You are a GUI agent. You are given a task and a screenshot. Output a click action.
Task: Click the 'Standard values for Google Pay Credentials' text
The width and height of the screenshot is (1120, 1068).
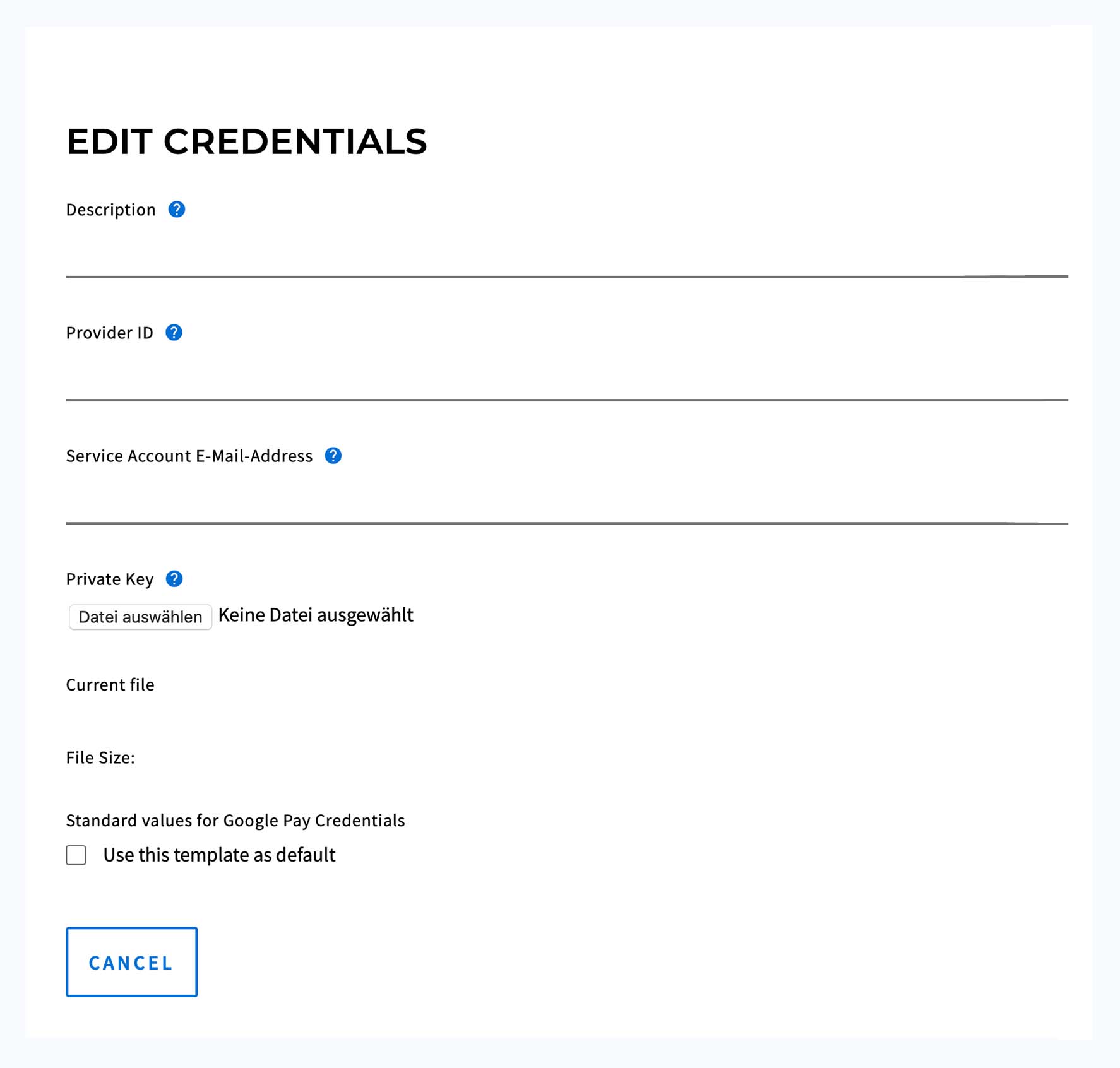235,821
